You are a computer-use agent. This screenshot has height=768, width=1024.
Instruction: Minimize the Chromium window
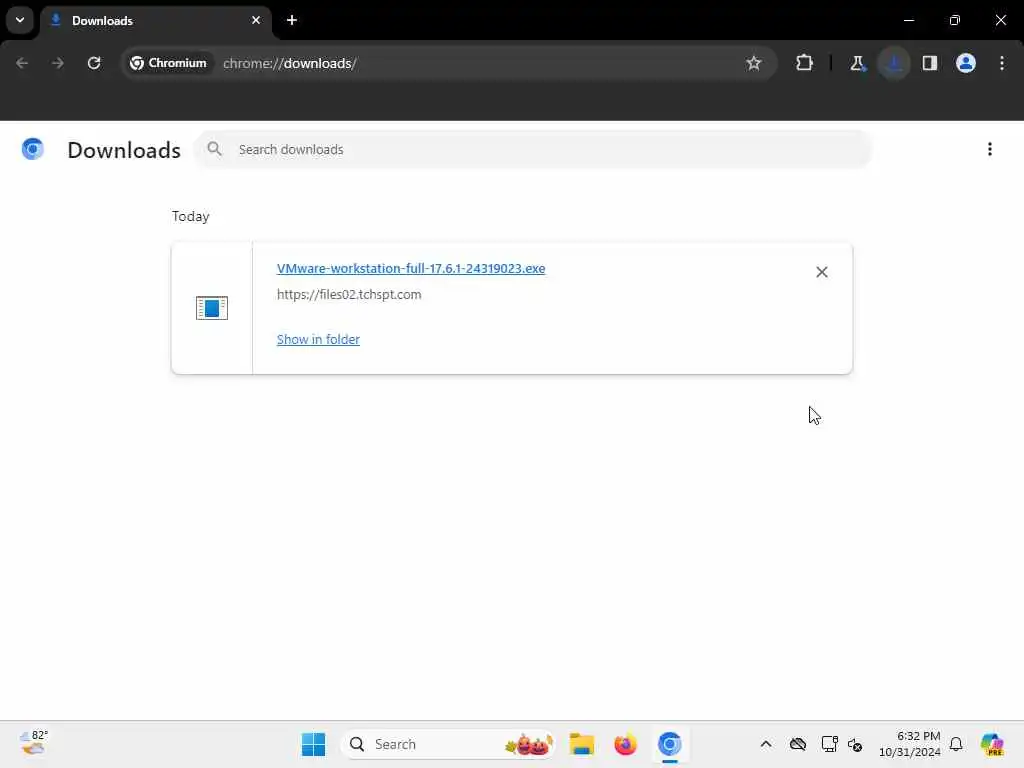tap(909, 20)
